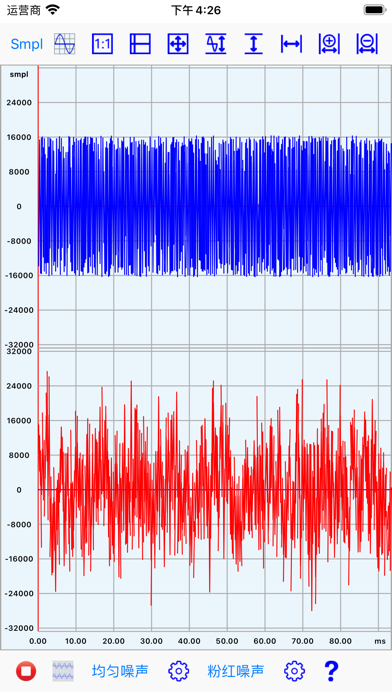Viewport: 392px width, 696px height.
Task: Open help with the question mark
Action: (x=331, y=671)
